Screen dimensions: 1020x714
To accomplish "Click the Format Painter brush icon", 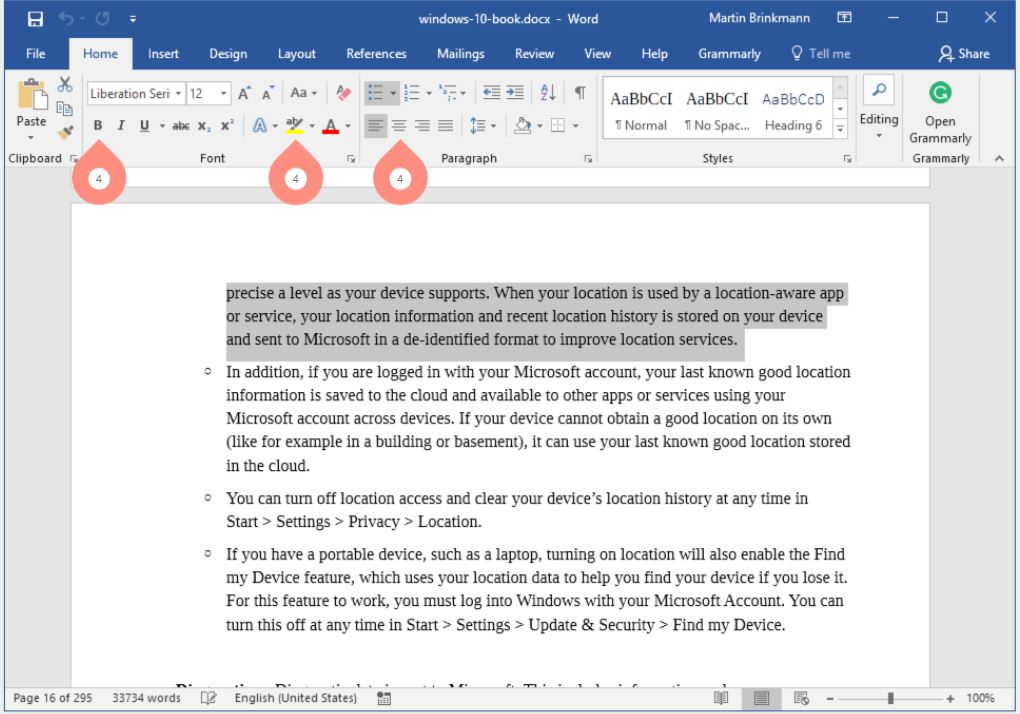I will tap(65, 131).
